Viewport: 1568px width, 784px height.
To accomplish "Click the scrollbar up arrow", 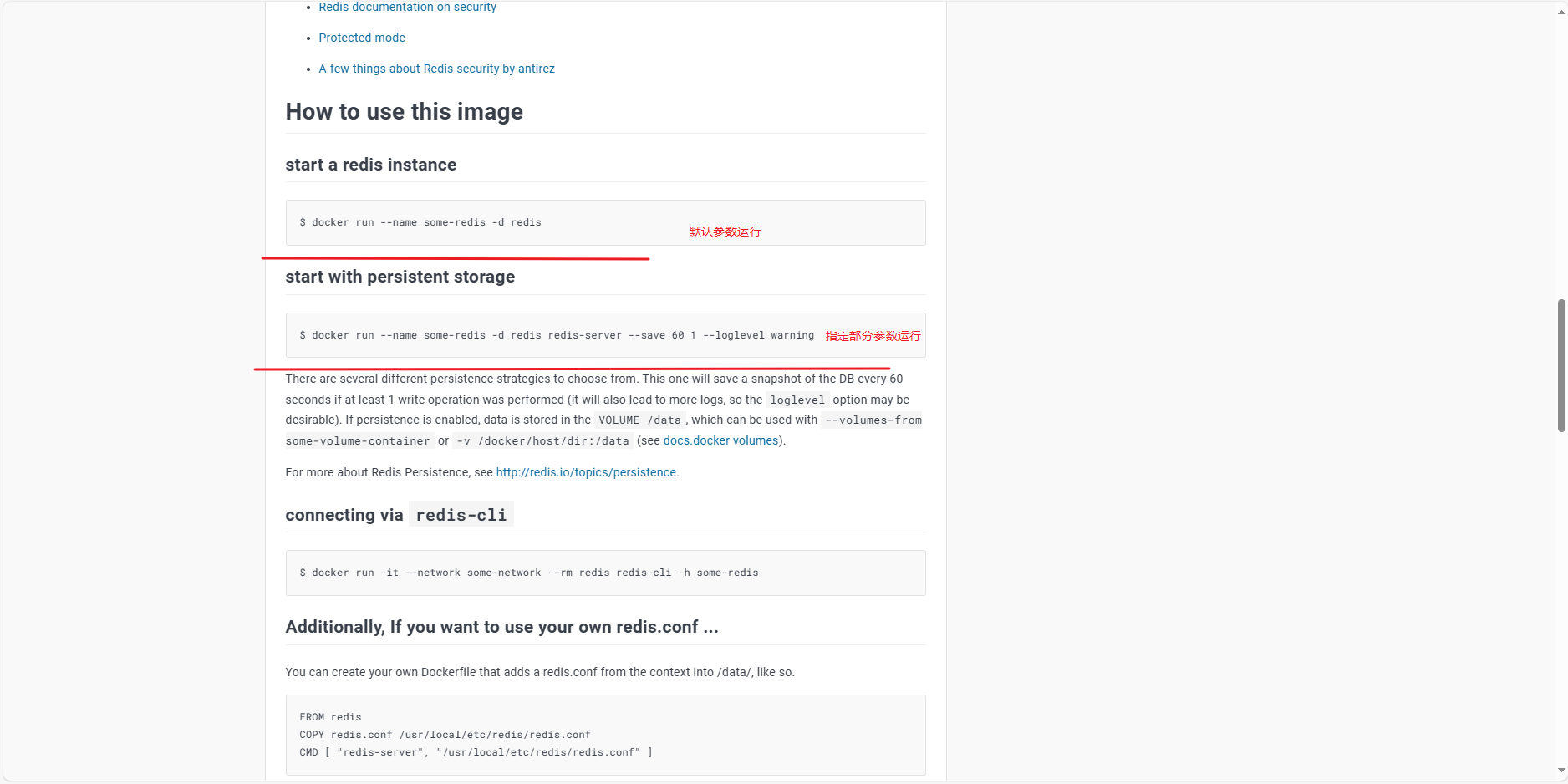I will click(x=1560, y=12).
